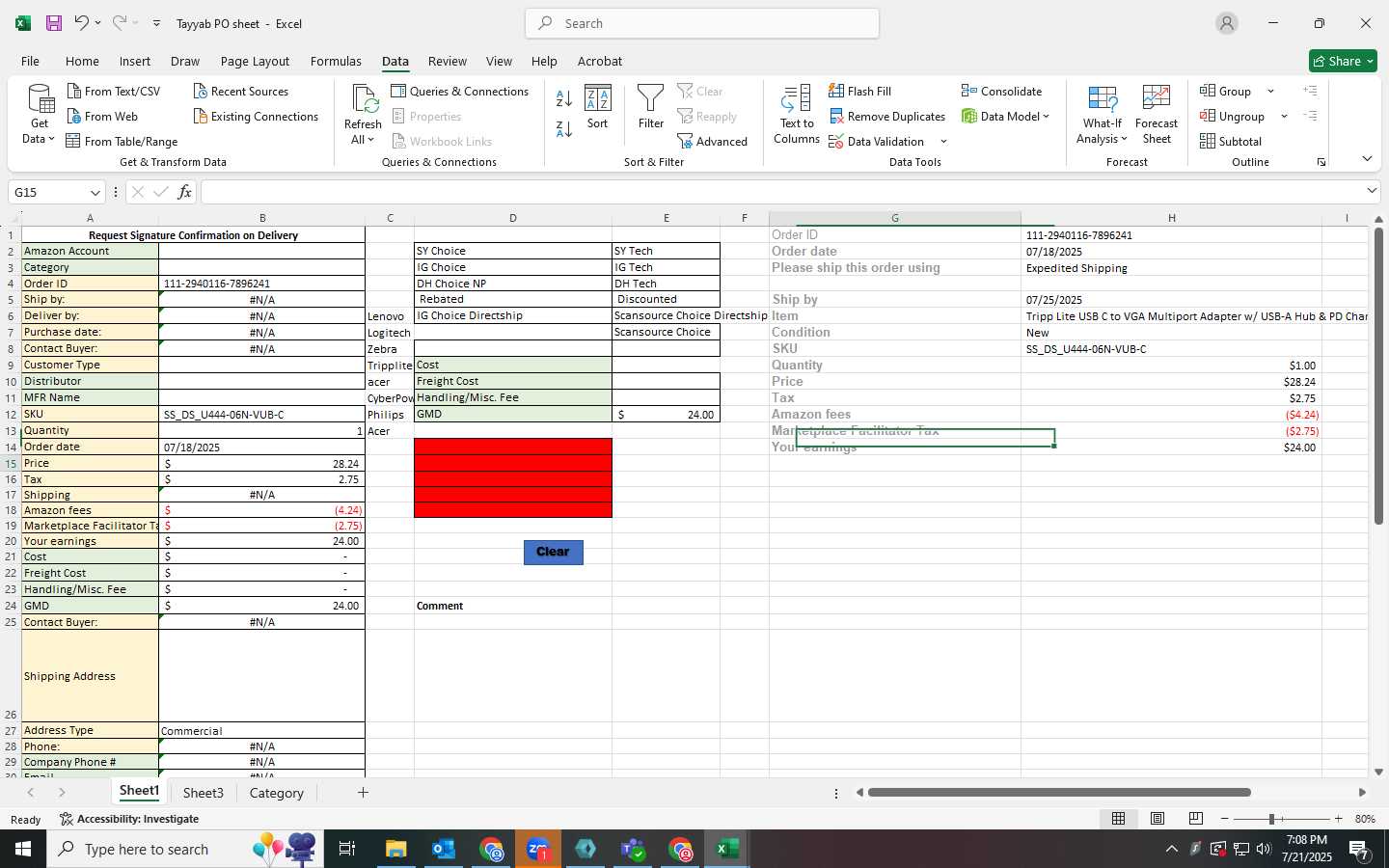Toggle the Filter funnel
Image resolution: width=1389 pixels, height=868 pixels.
point(651,106)
